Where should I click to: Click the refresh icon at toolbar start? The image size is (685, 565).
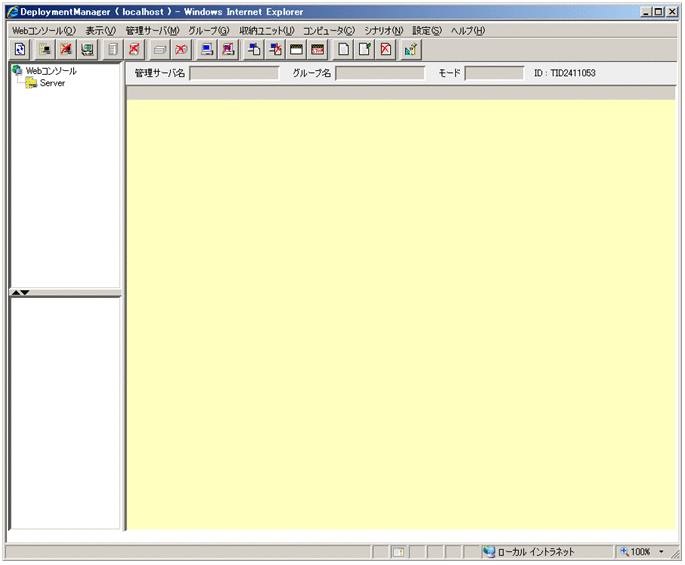point(19,49)
